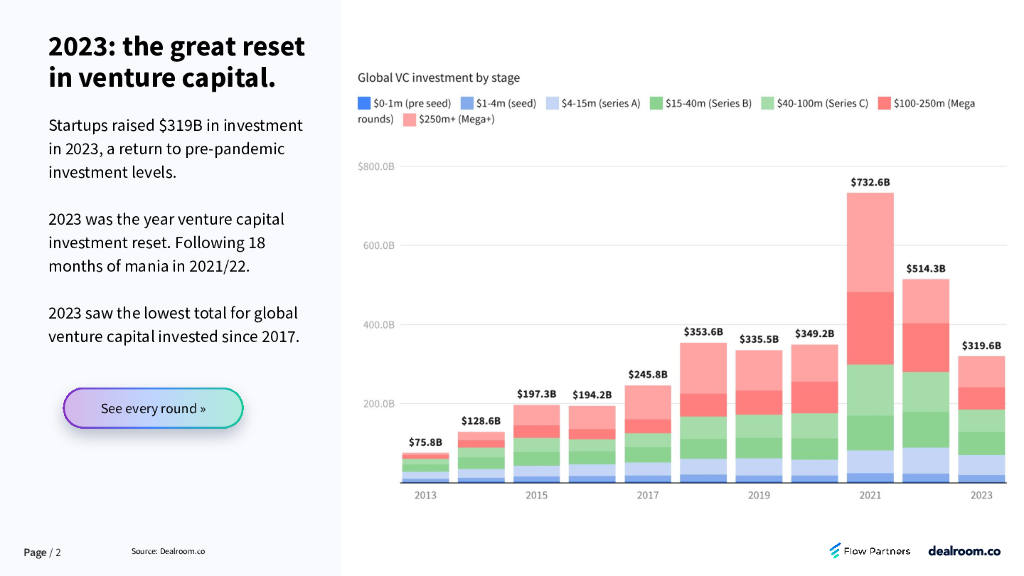Toggle the $4-15m (series A) legend swatch
1024x576 pixels.
(x=552, y=103)
